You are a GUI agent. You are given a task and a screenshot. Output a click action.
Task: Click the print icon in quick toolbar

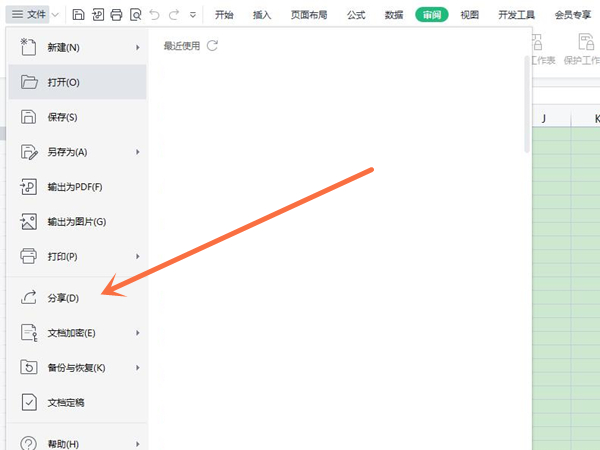116,15
